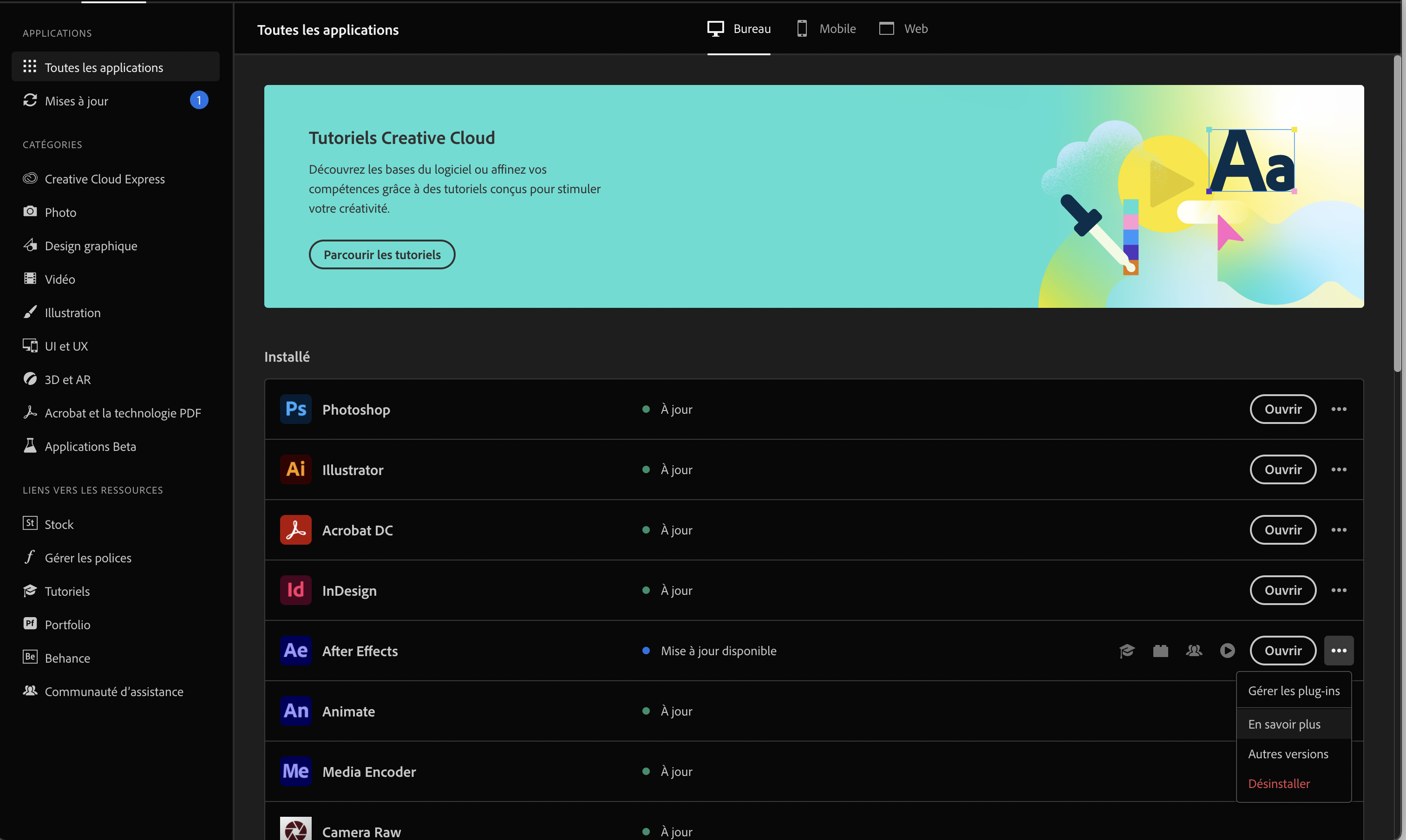Click the Acrobat DC app icon
The width and height of the screenshot is (1406, 840).
[x=295, y=530]
